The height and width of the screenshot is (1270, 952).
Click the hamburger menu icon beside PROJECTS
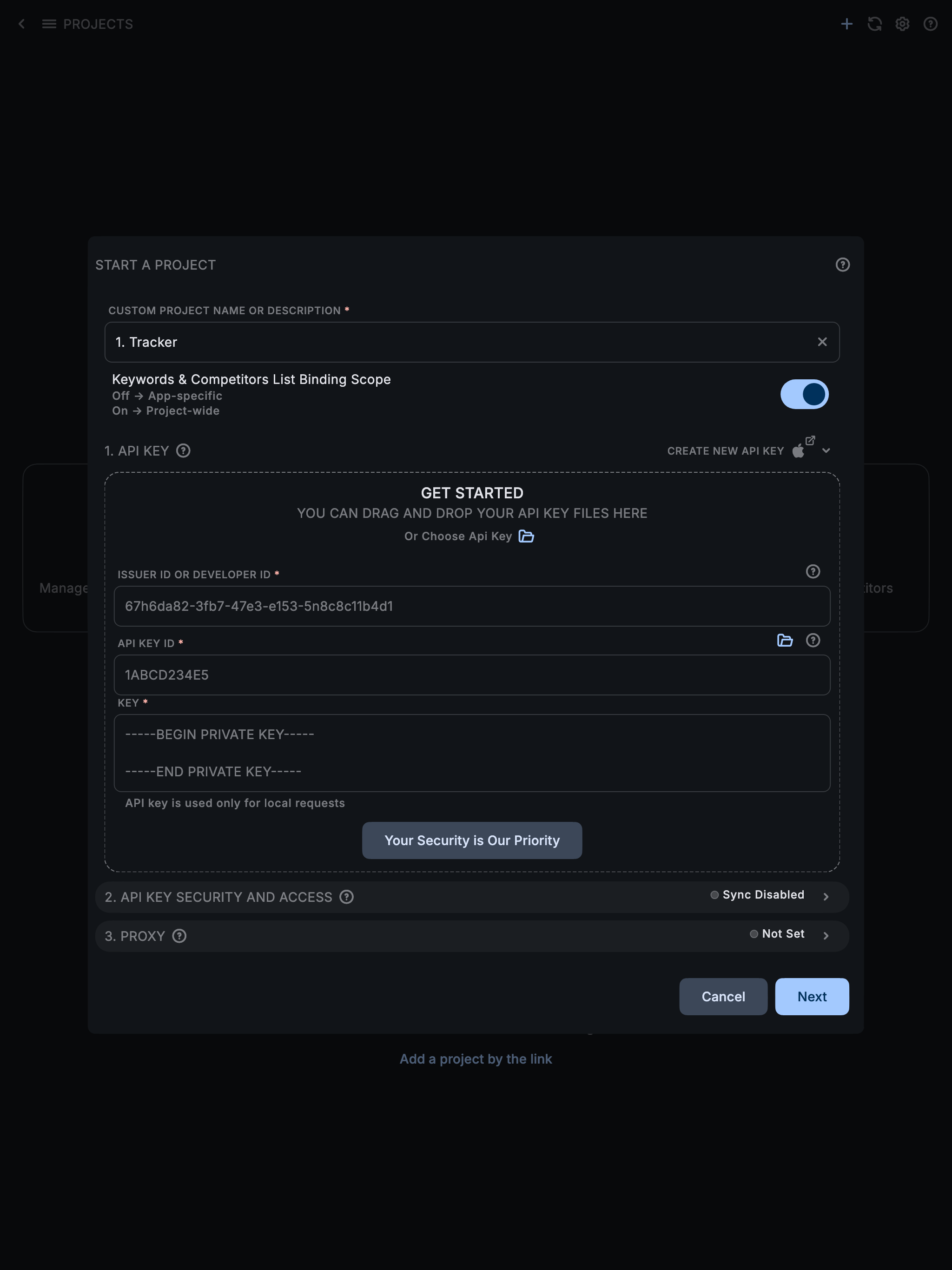click(x=49, y=24)
